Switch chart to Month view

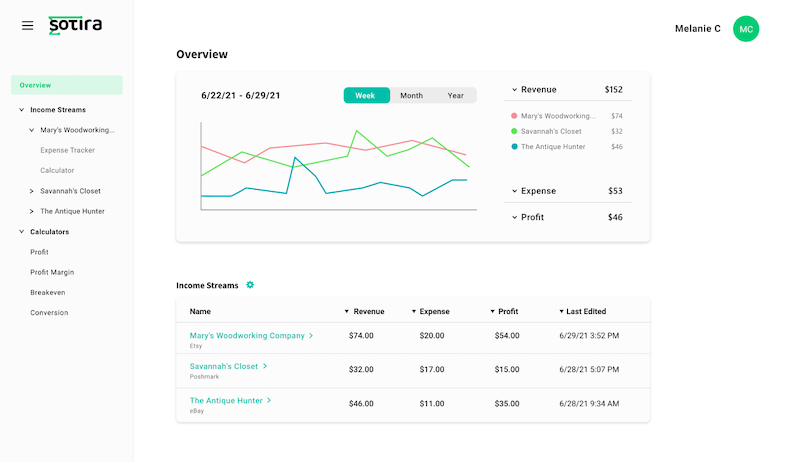[411, 95]
